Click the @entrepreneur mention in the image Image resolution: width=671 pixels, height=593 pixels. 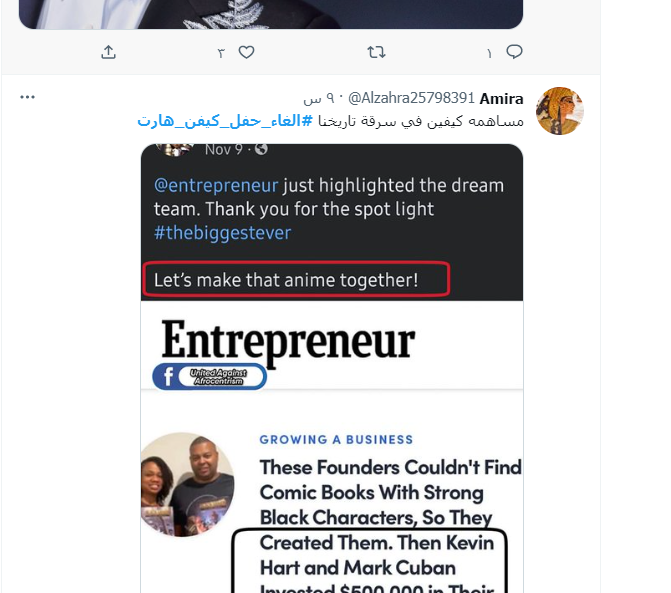[216, 186]
